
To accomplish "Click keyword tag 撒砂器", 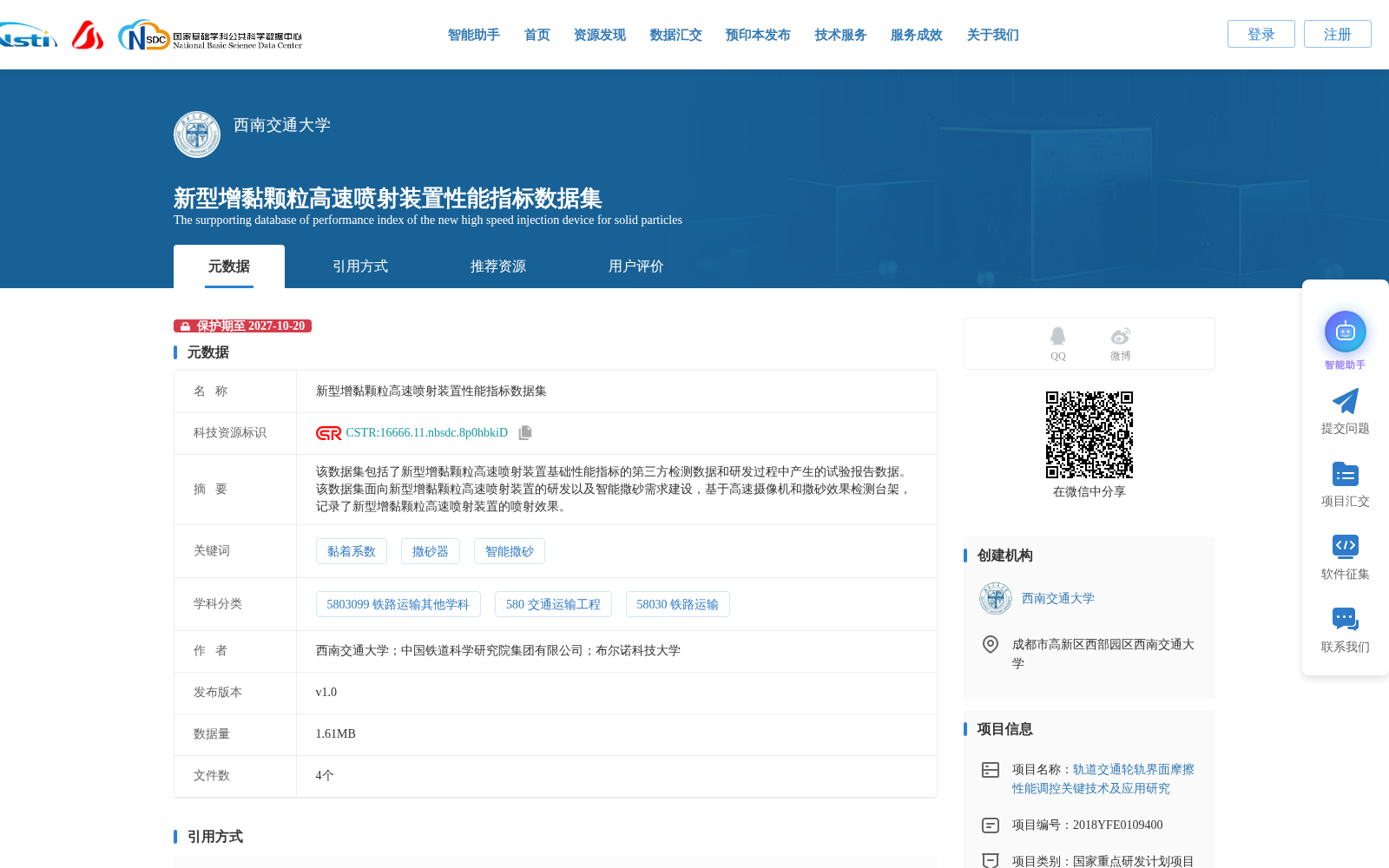I will [431, 551].
